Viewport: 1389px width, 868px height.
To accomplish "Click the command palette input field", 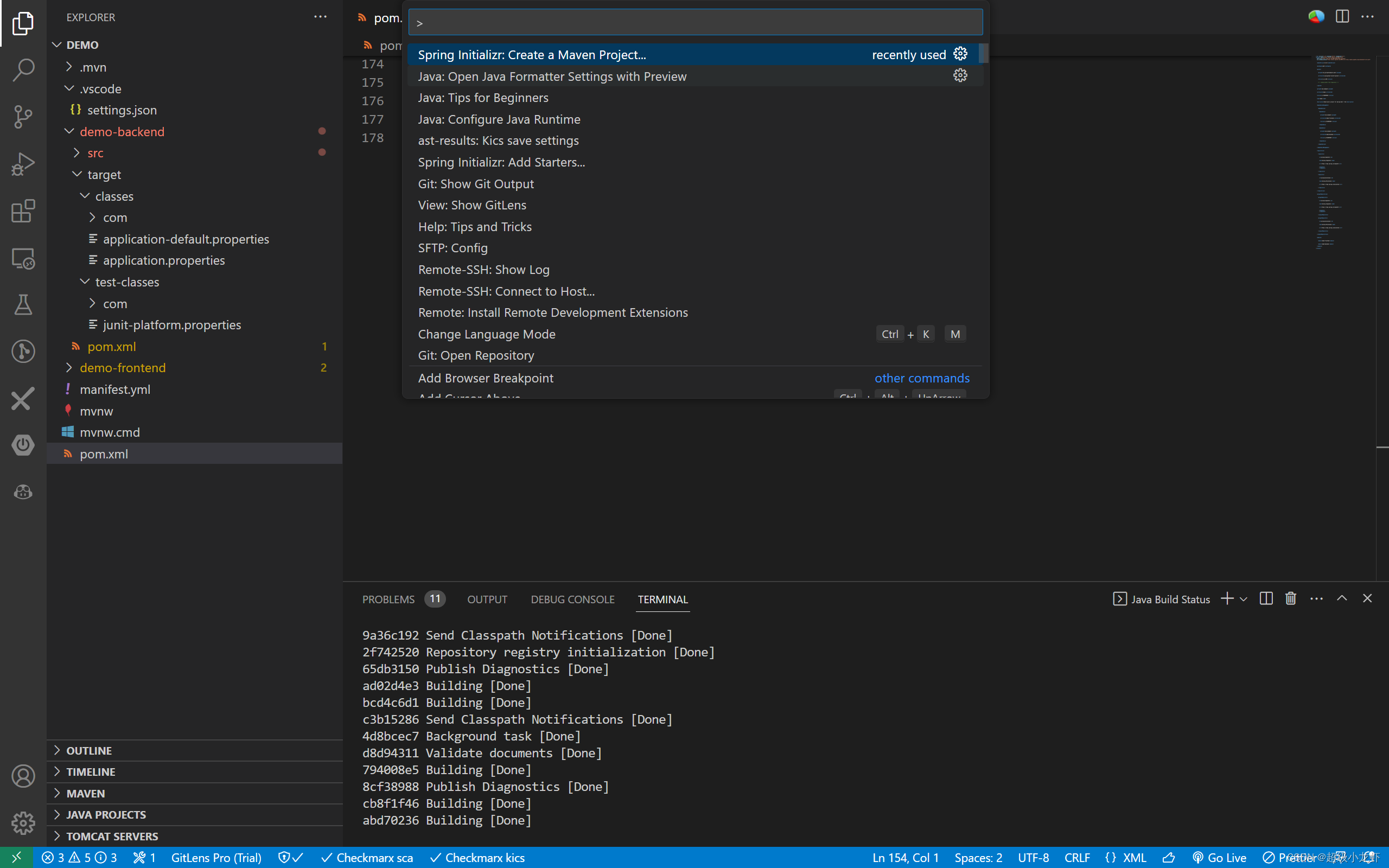I will 694,23.
